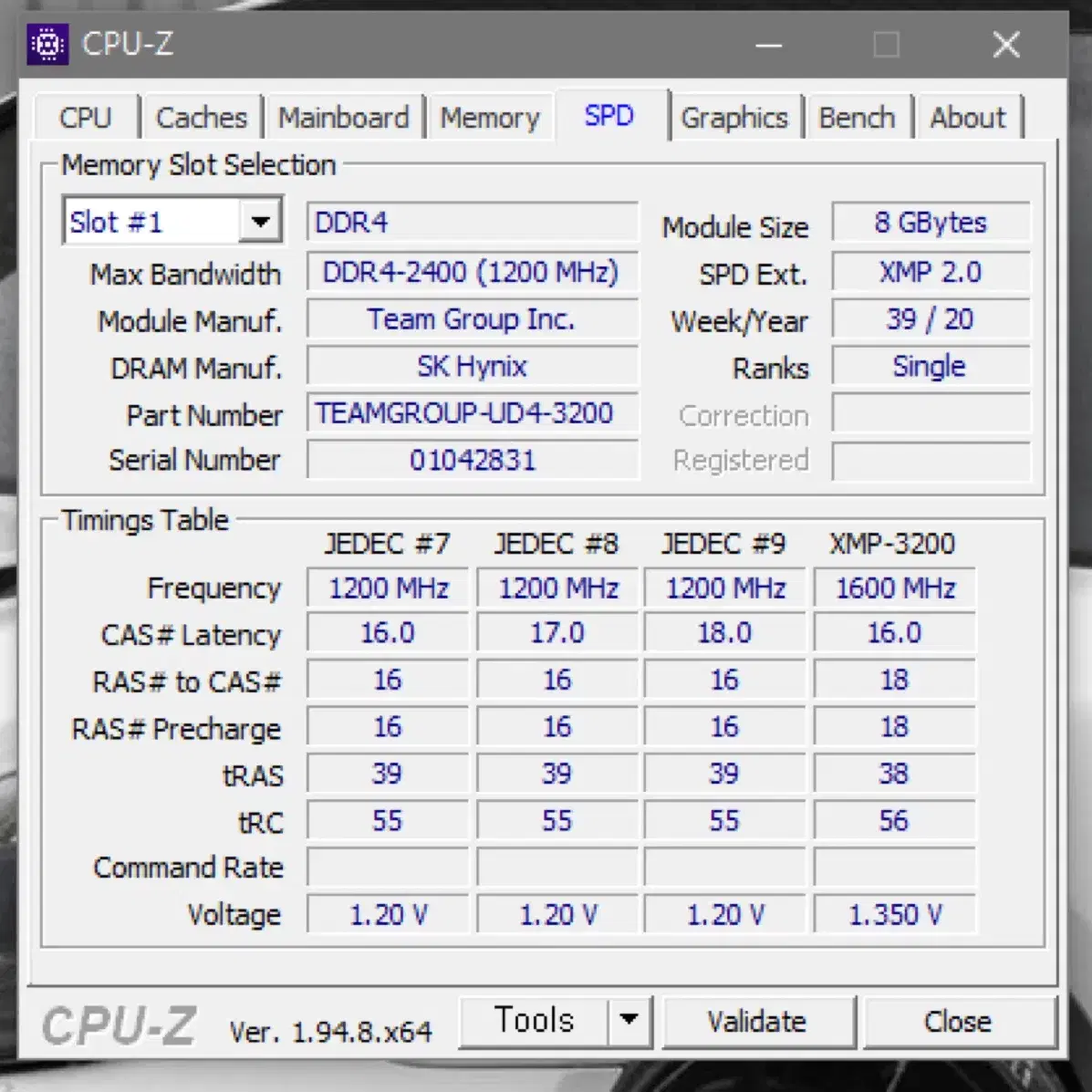Image resolution: width=1092 pixels, height=1092 pixels.
Task: Click the XMP-3200 RAS# to CAS# value
Action: [895, 680]
